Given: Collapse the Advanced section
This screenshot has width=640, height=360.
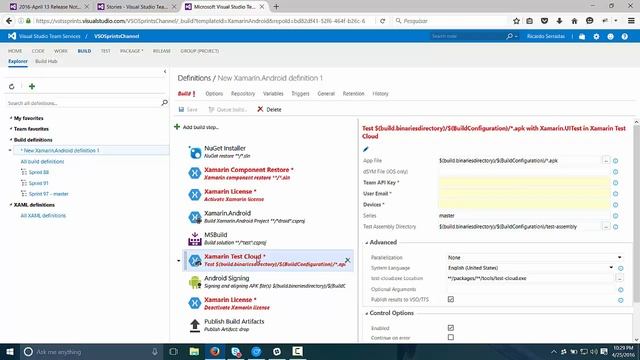Looking at the screenshot, I should click(366, 242).
